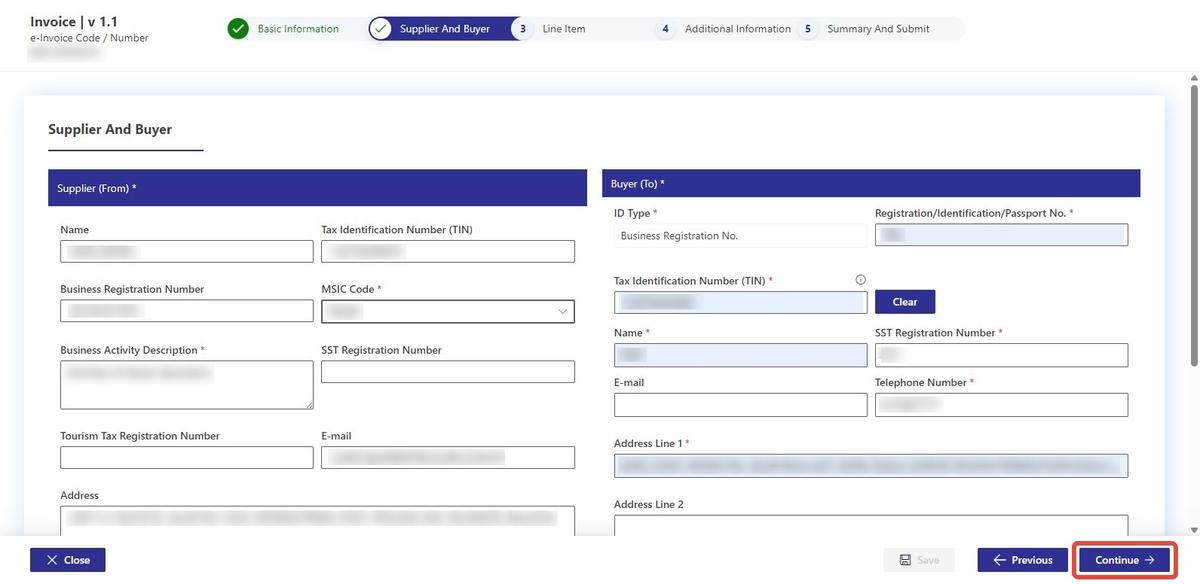Click the Previous button
The width and height of the screenshot is (1200, 584).
click(x=1023, y=560)
